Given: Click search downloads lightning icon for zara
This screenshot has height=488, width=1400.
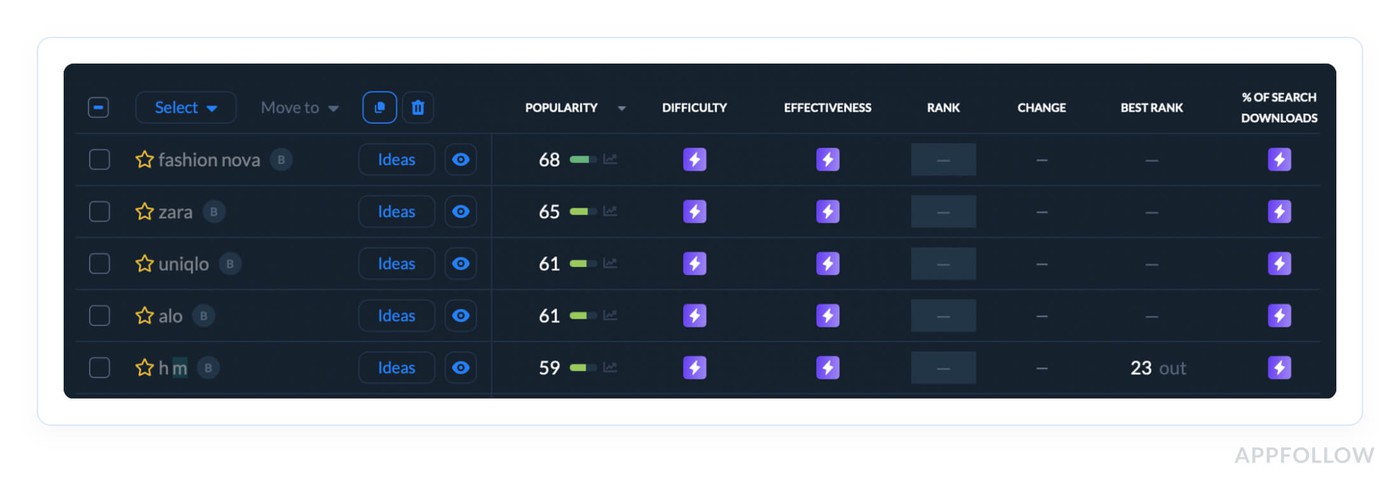Looking at the screenshot, I should coord(1279,212).
